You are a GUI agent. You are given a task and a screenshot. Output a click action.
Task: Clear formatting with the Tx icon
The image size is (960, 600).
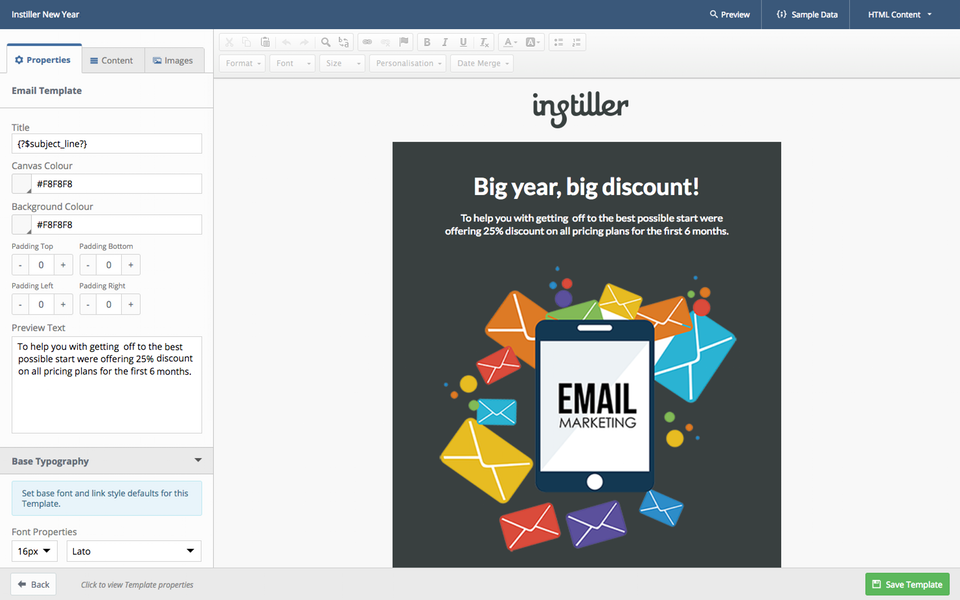tap(483, 42)
